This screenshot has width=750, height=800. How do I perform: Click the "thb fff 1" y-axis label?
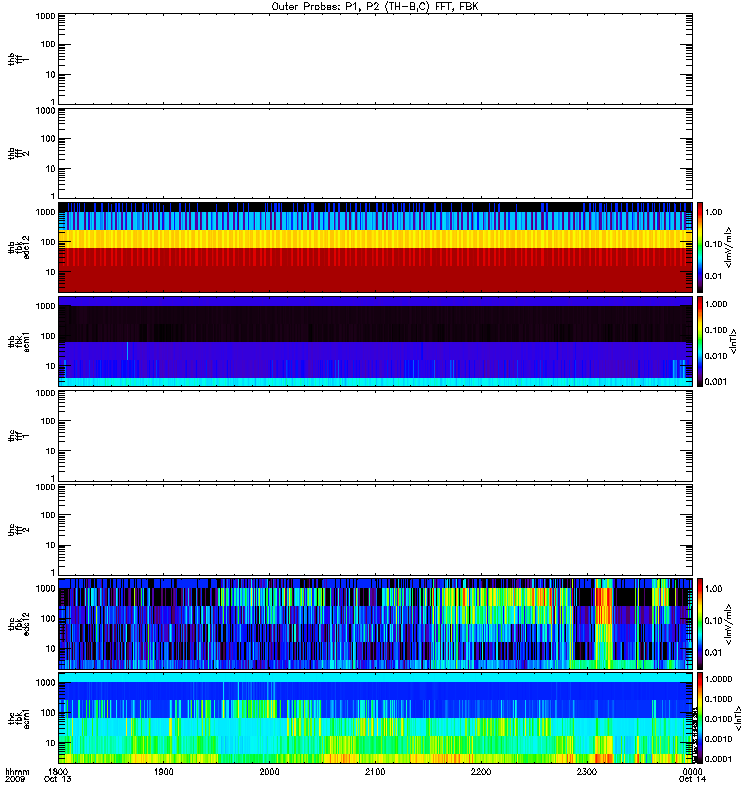click(18, 59)
